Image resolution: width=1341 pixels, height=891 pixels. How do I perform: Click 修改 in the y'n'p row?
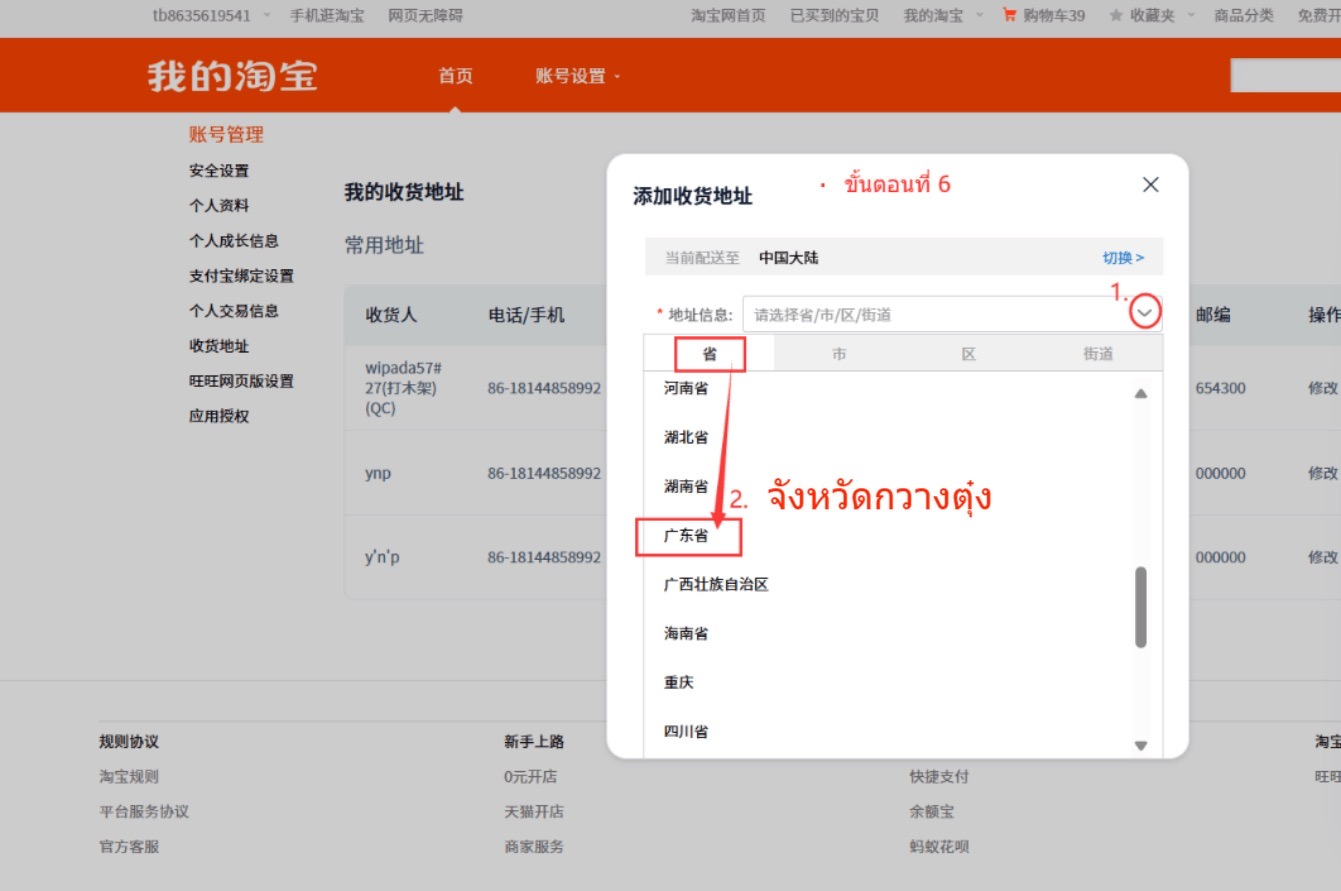[x=1323, y=557]
